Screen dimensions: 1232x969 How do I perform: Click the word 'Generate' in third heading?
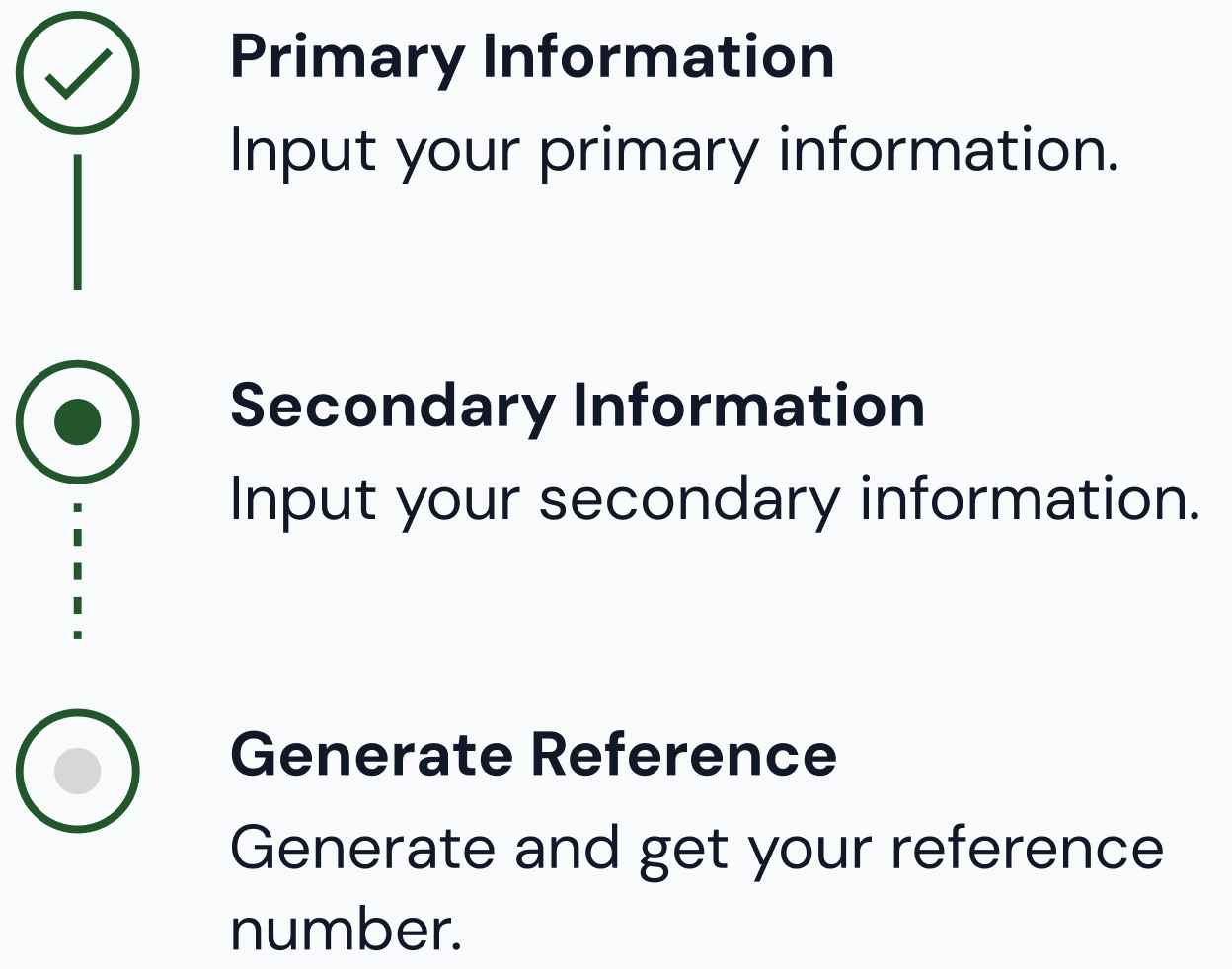372,755
